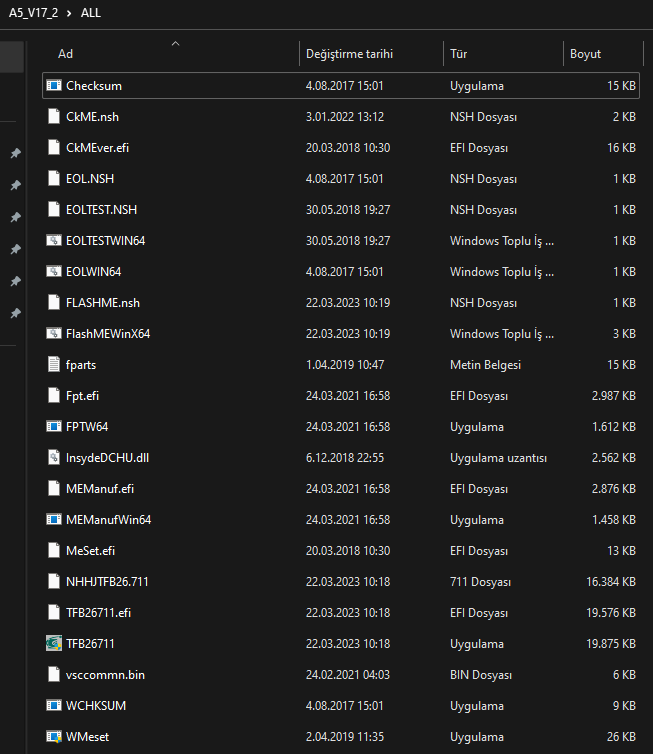Click the 24.02.2021 04:03 date cell
Viewport: 653px width, 754px height.
coord(348,675)
